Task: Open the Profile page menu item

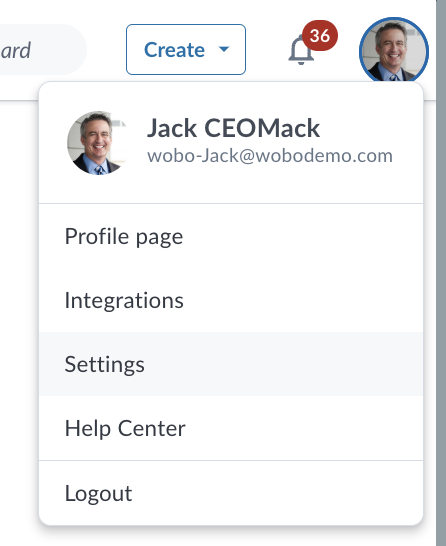Action: coord(231,236)
